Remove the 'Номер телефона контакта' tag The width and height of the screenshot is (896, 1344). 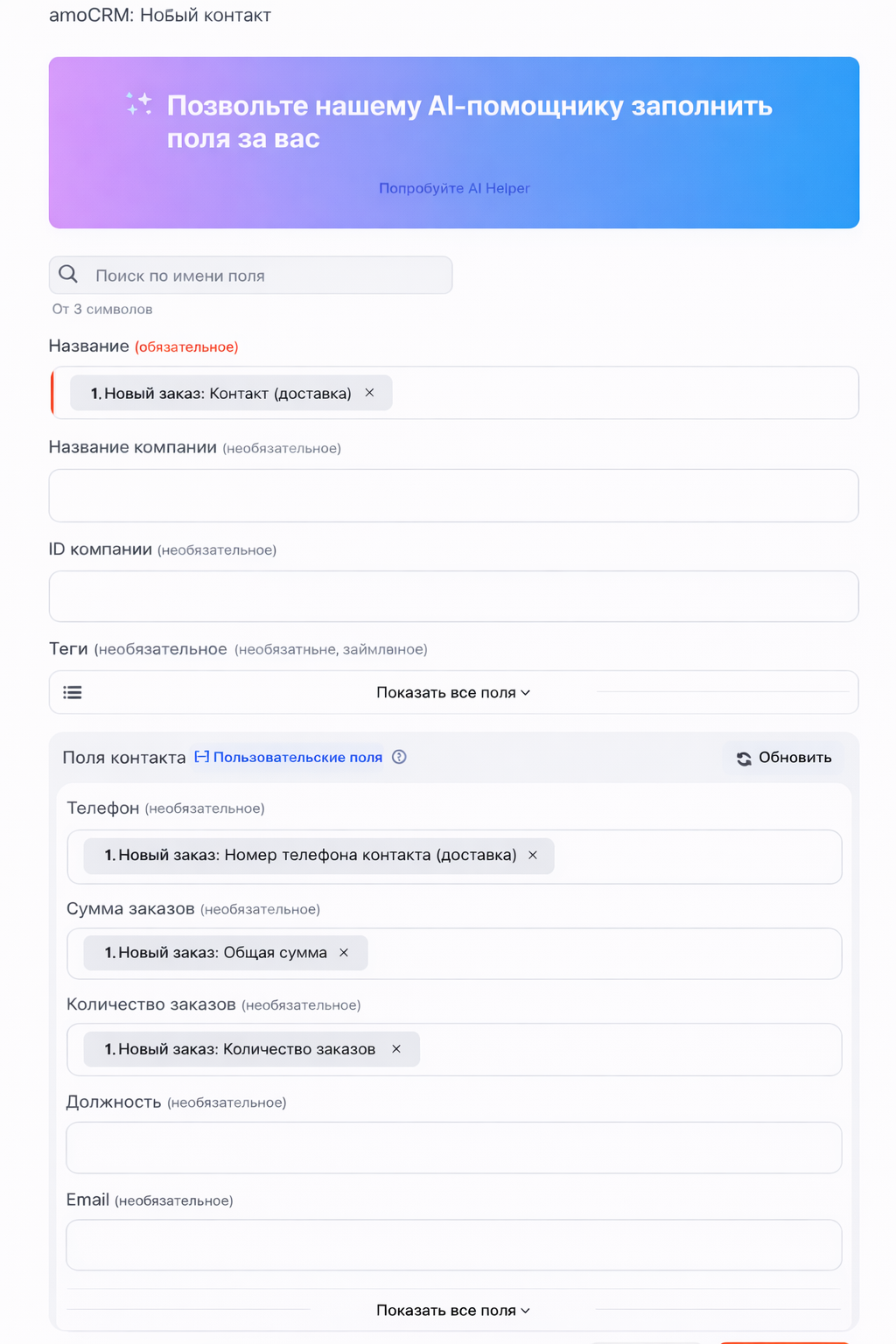[x=533, y=855]
